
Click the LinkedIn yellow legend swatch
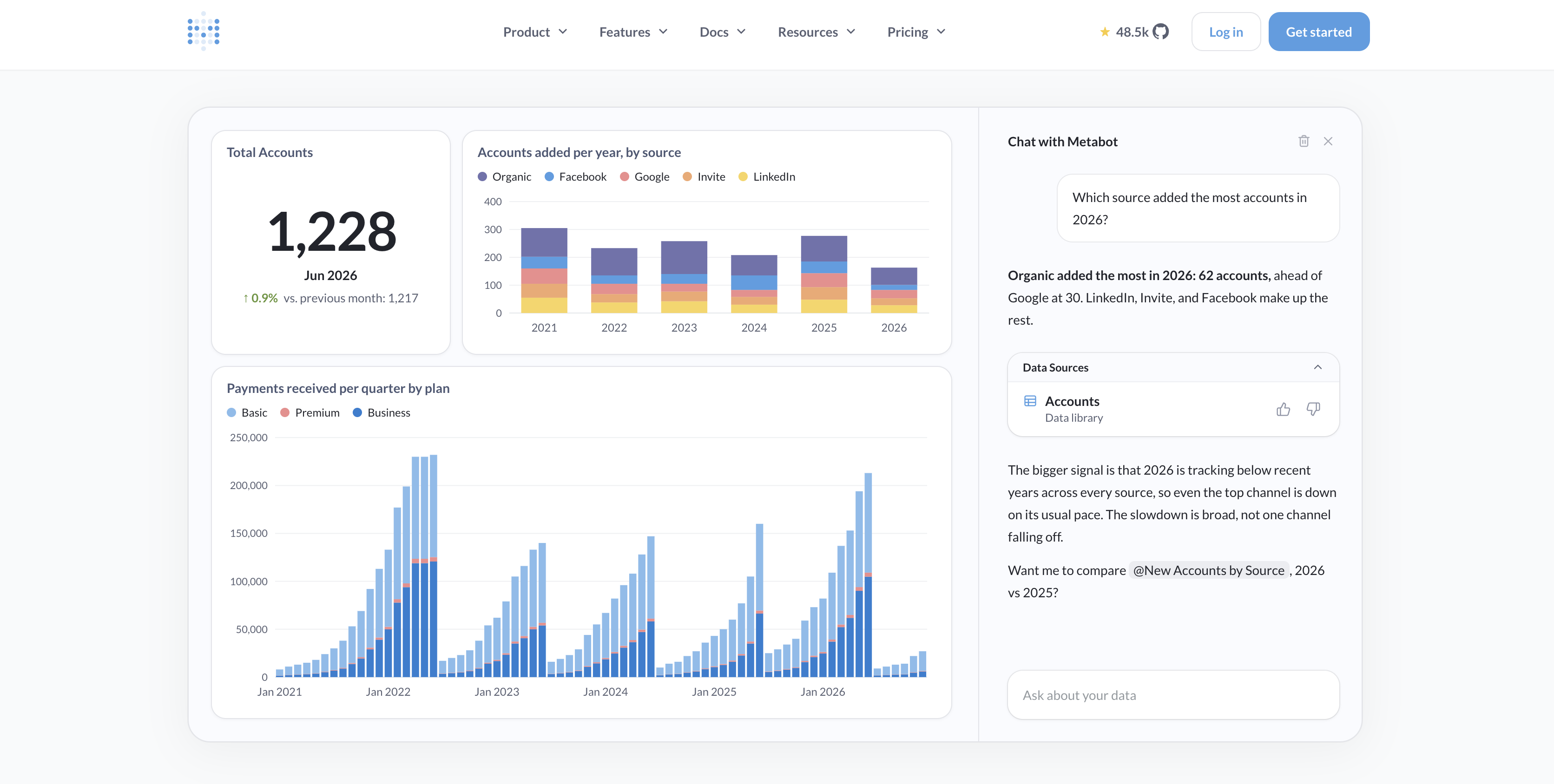[743, 176]
